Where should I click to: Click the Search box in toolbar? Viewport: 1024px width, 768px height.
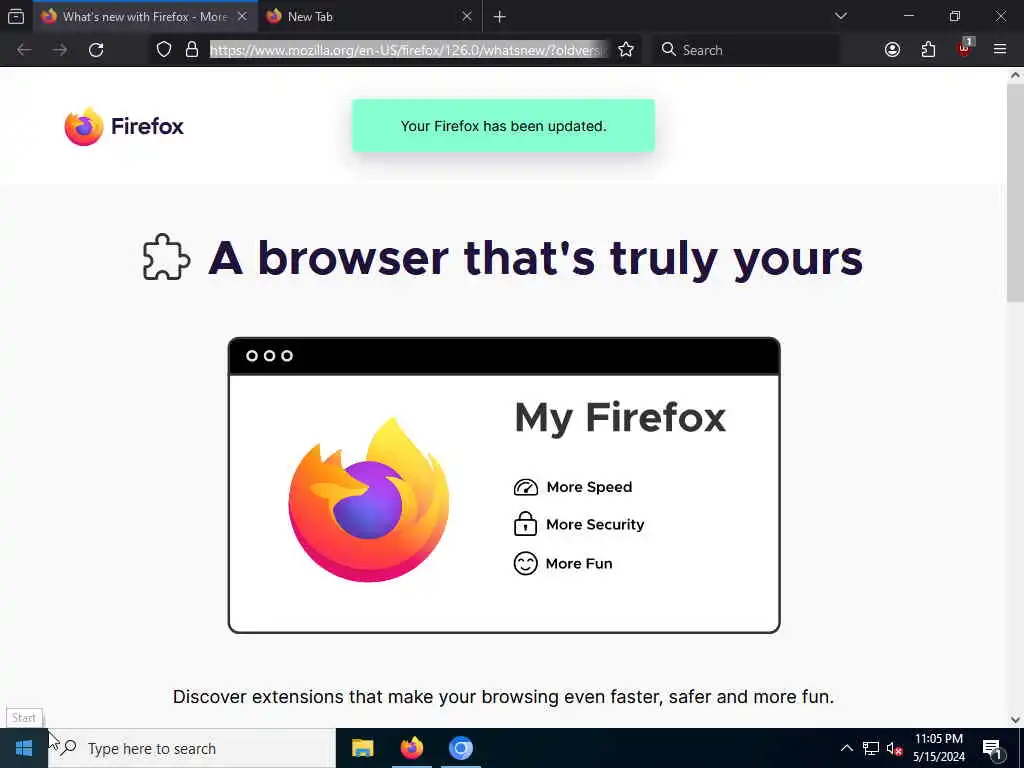pyautogui.click(x=748, y=50)
